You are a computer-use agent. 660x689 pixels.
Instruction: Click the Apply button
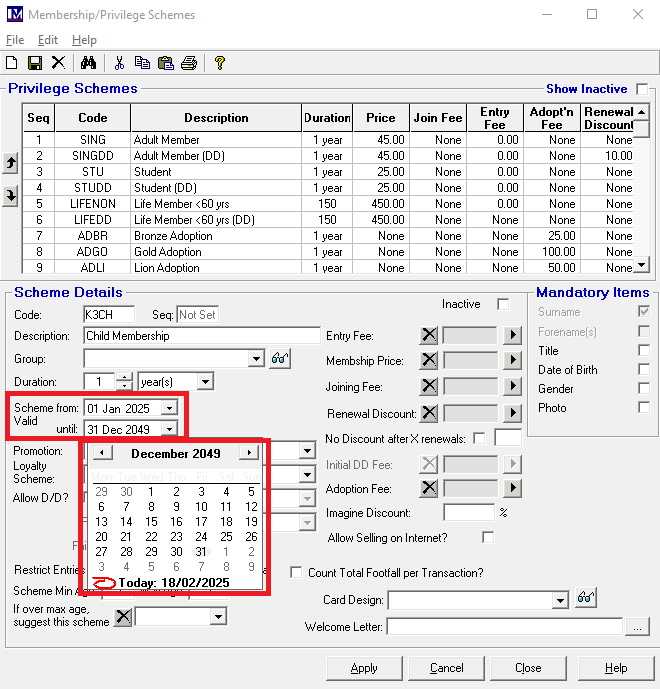click(364, 668)
